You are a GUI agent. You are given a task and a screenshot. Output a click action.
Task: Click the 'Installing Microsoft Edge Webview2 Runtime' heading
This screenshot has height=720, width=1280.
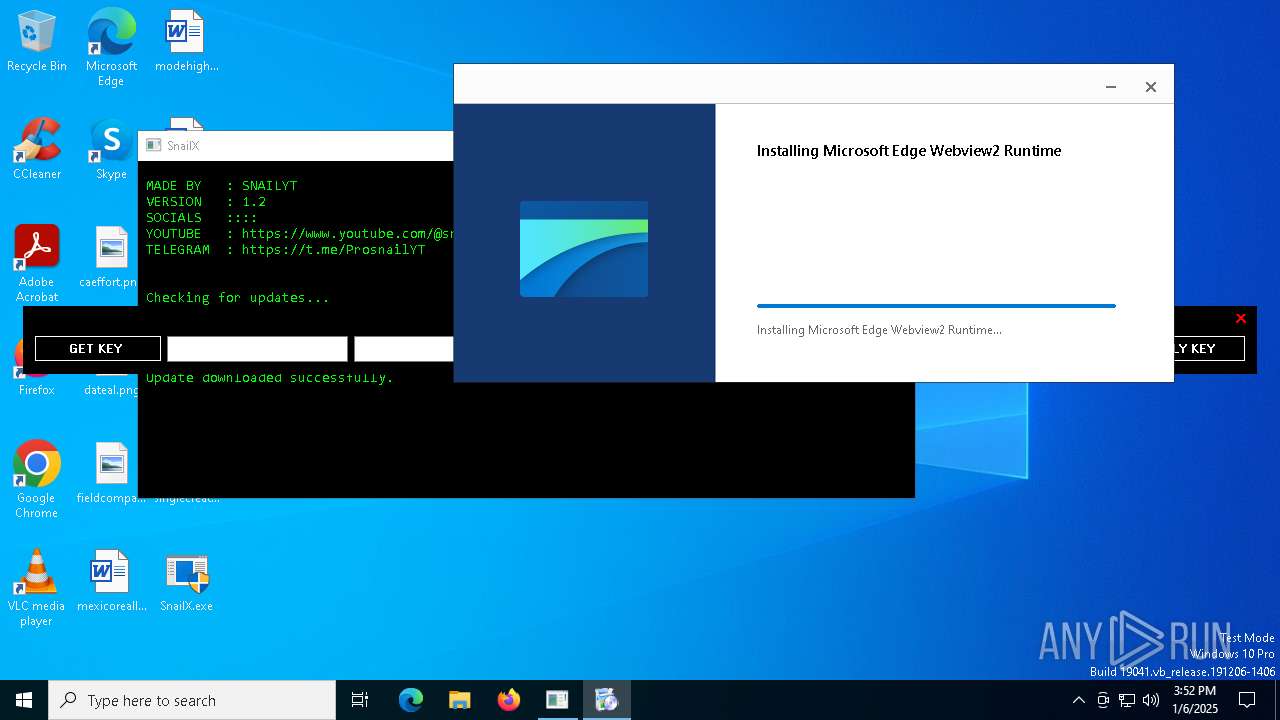coord(909,151)
